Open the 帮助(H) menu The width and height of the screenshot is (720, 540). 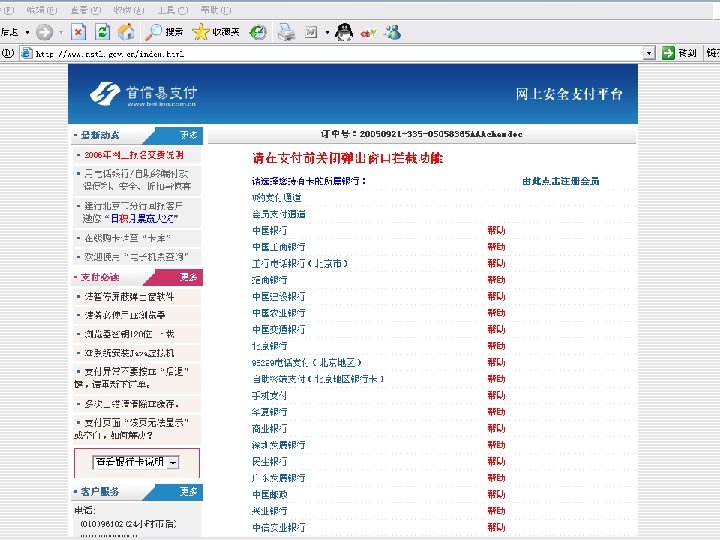pyautogui.click(x=216, y=10)
